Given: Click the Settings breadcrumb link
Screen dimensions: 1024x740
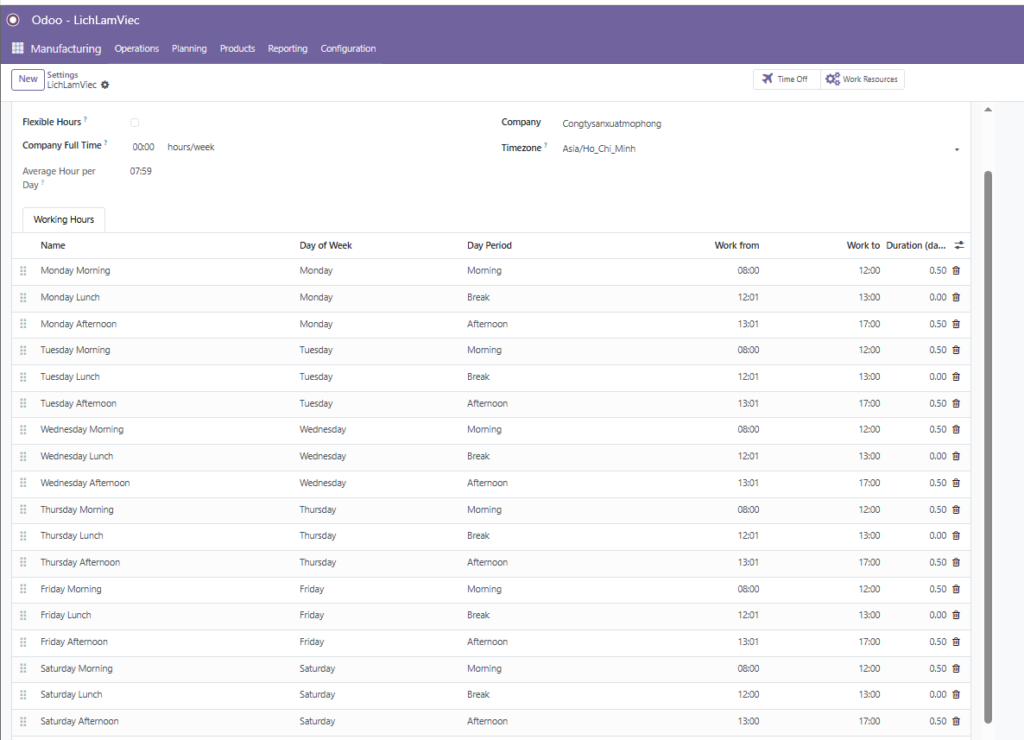Looking at the screenshot, I should 62,74.
